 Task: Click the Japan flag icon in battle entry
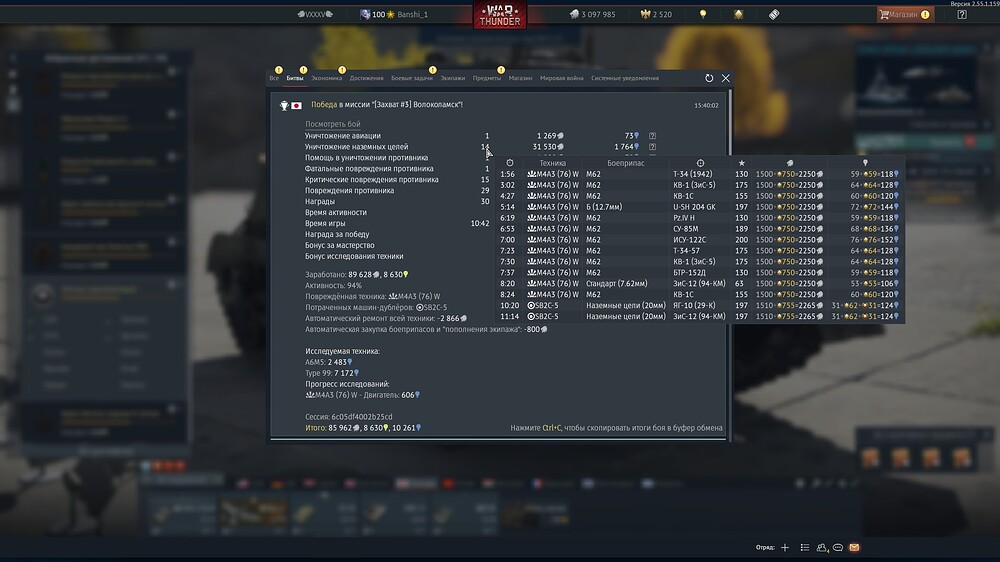[x=297, y=105]
